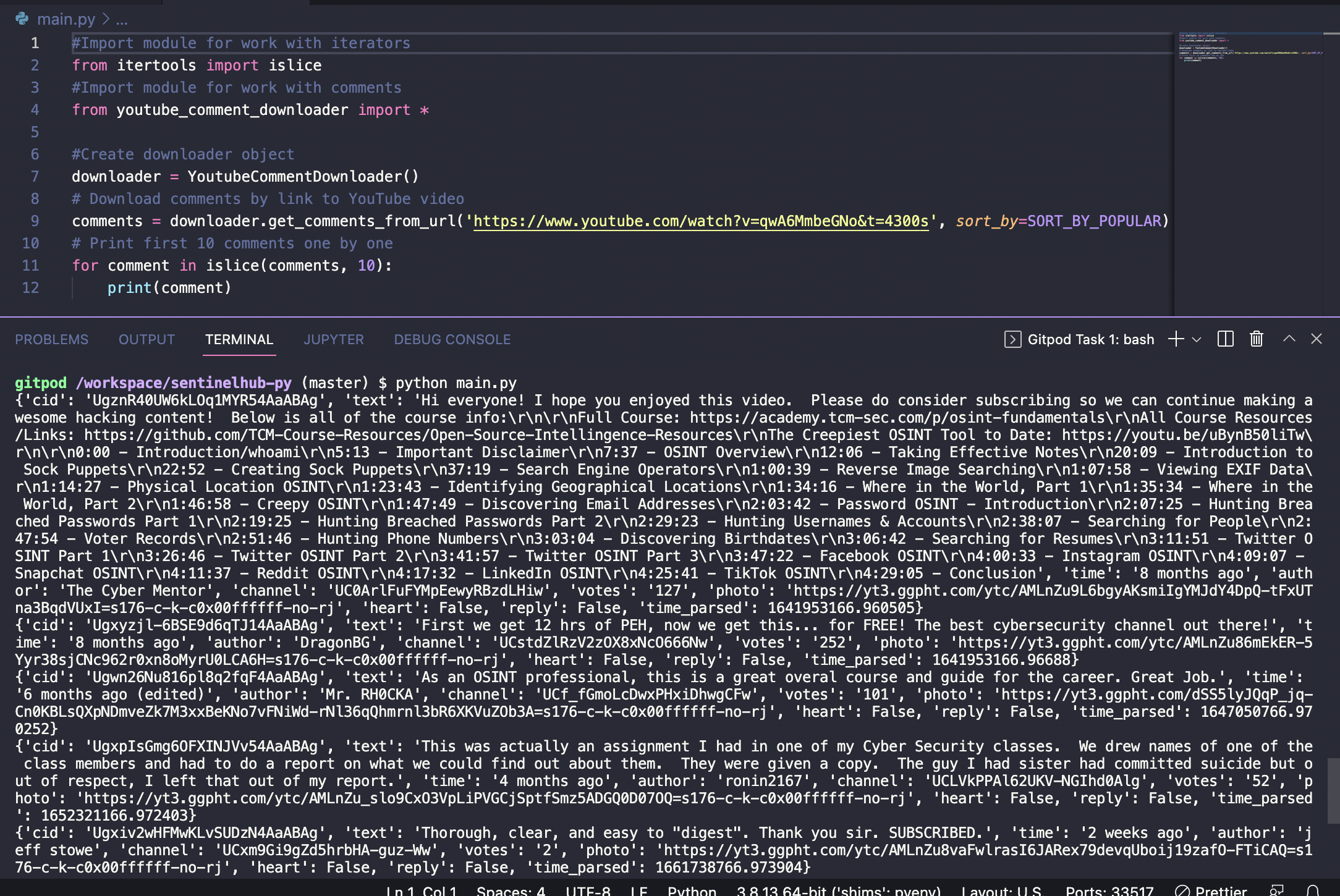
Task: Click the YouTube URL in line 9
Action: (702, 221)
